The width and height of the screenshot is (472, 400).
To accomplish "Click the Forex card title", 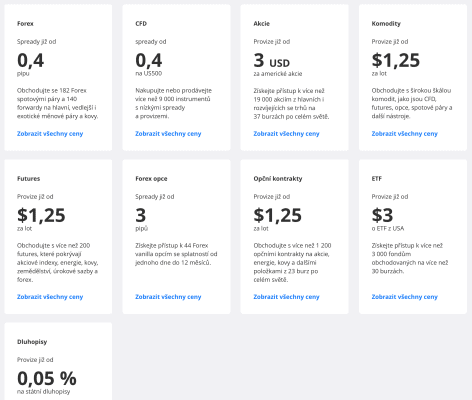I will pyautogui.click(x=25, y=24).
